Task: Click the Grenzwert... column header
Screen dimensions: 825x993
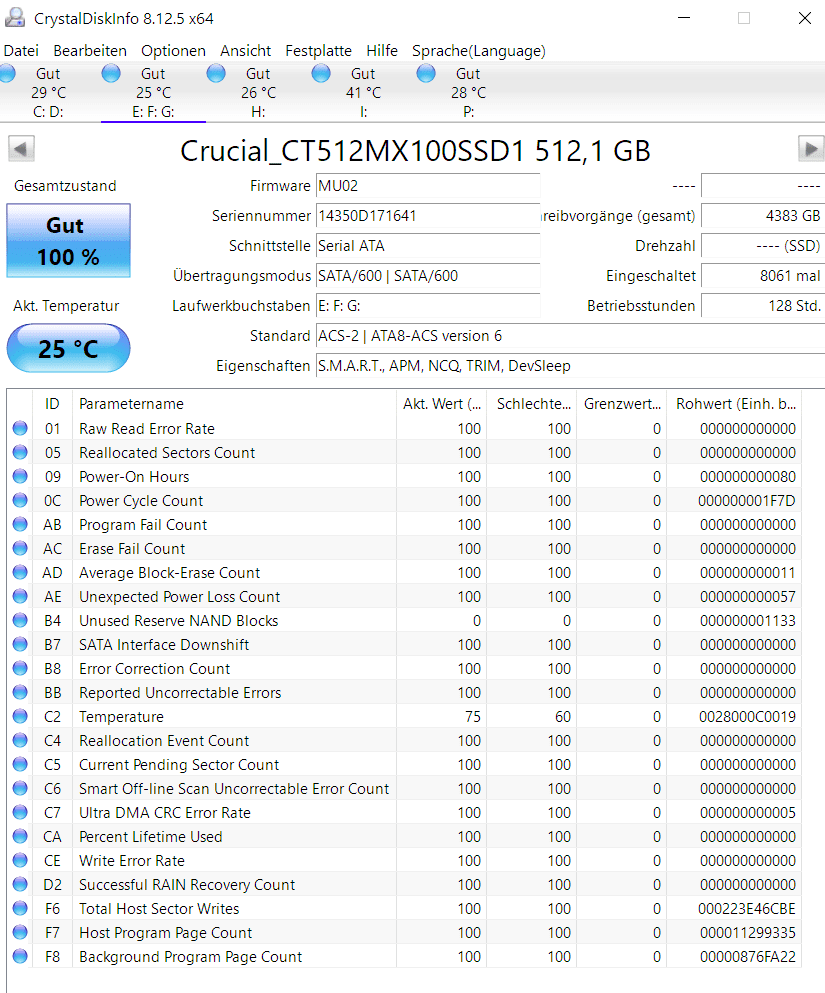Action: (x=622, y=404)
